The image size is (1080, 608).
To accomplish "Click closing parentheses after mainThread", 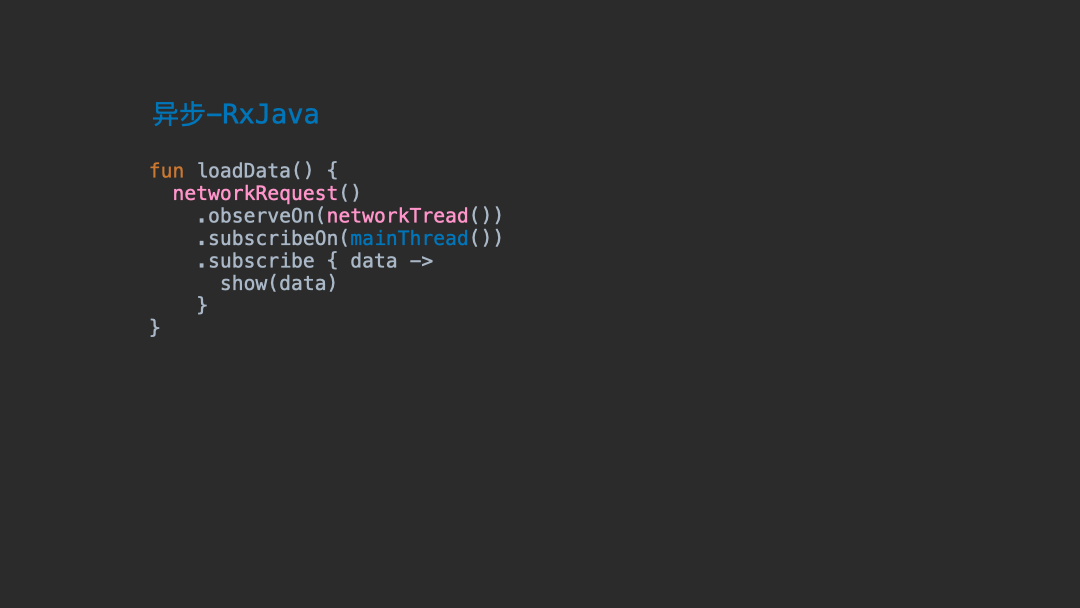I will pyautogui.click(x=486, y=238).
